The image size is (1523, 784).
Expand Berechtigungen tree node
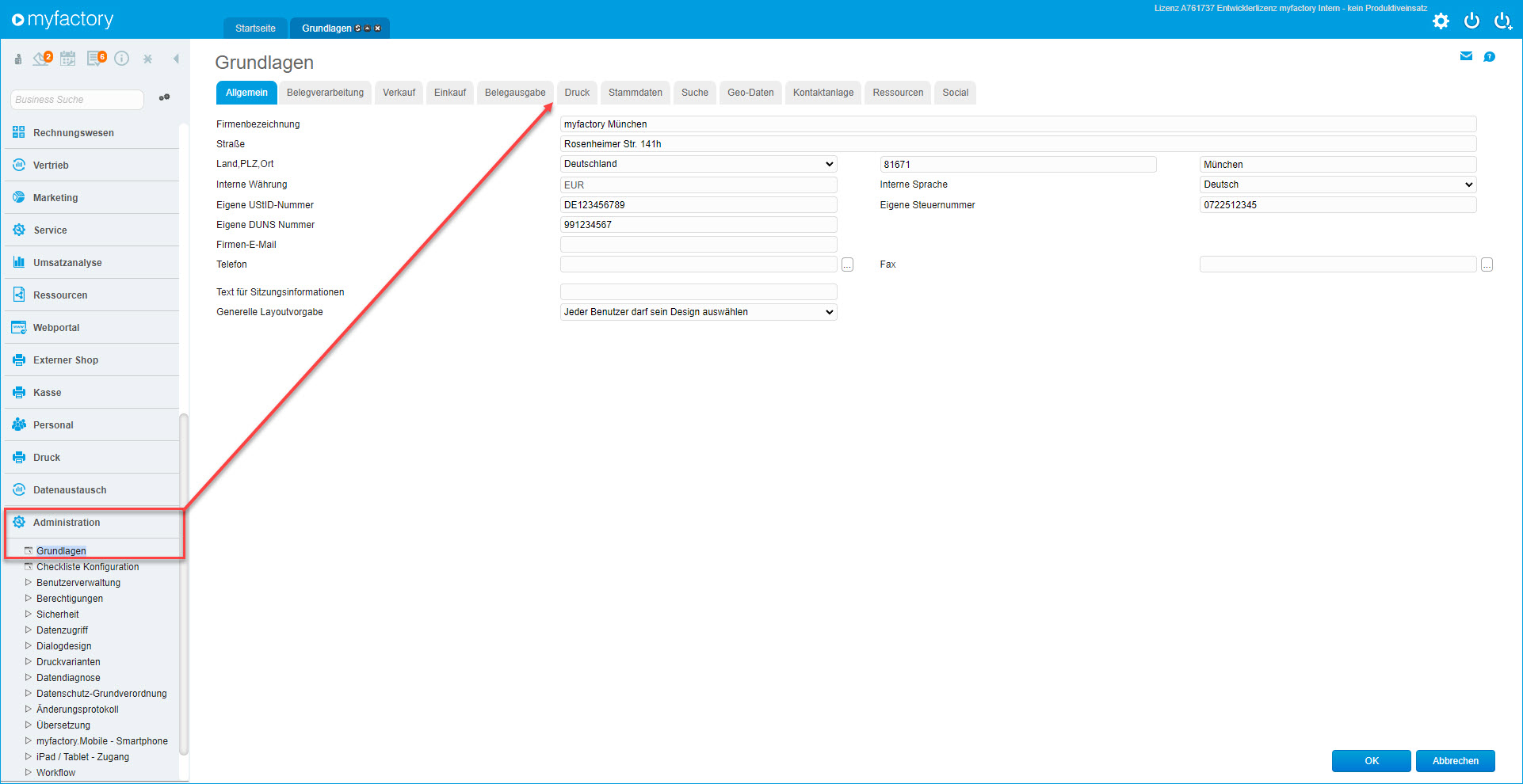click(x=29, y=598)
